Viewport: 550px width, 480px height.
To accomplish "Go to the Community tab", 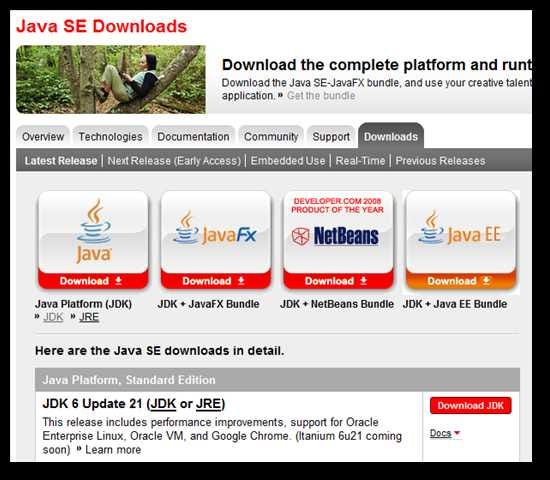I will tap(271, 136).
